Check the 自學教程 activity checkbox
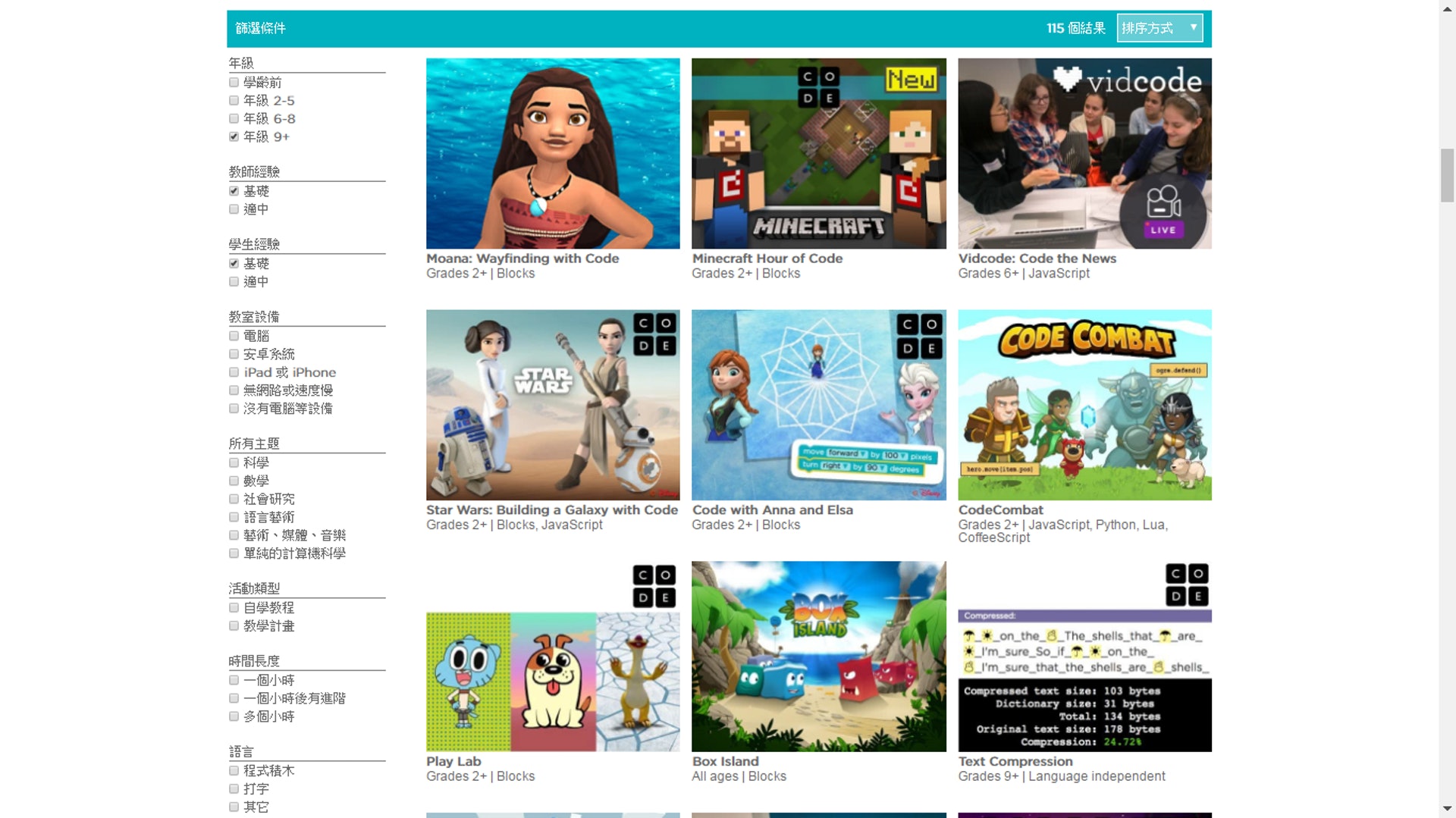1456x818 pixels. (234, 608)
